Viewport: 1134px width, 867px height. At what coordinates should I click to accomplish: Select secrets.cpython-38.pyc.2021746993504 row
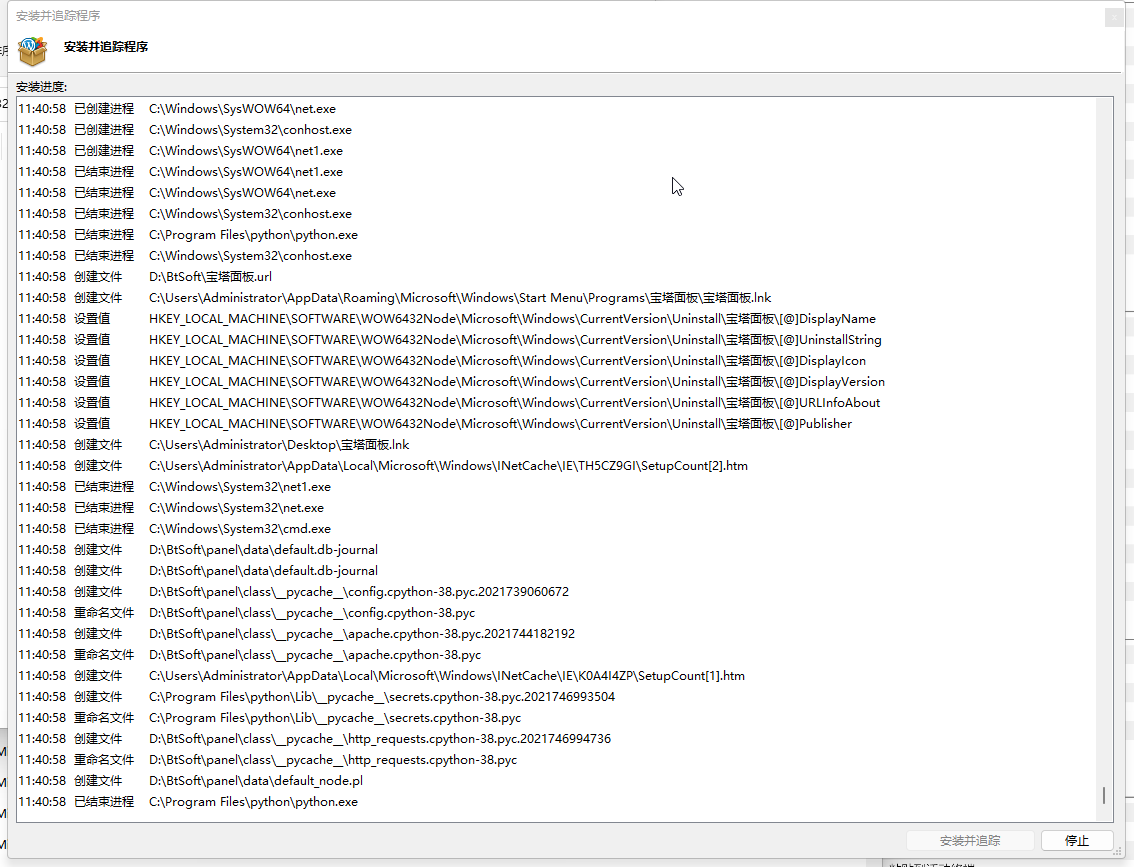pyautogui.click(x=556, y=697)
